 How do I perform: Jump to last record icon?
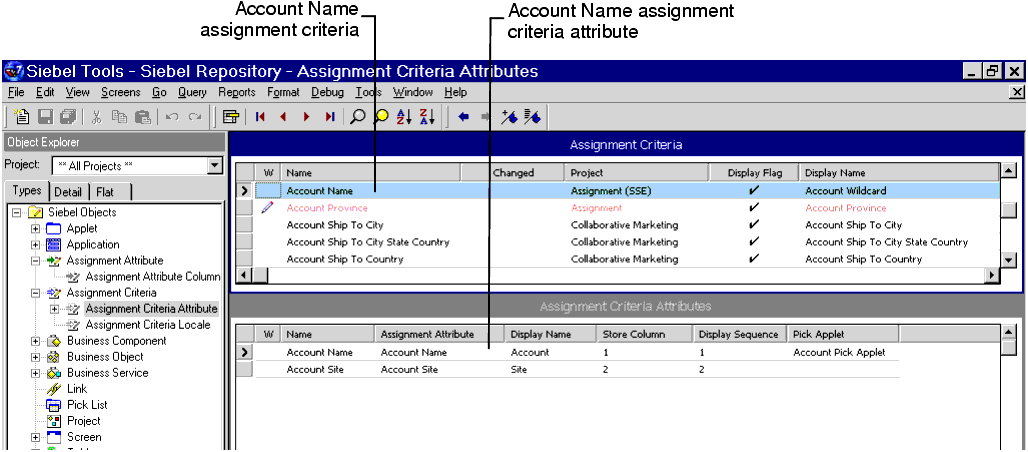tap(330, 117)
